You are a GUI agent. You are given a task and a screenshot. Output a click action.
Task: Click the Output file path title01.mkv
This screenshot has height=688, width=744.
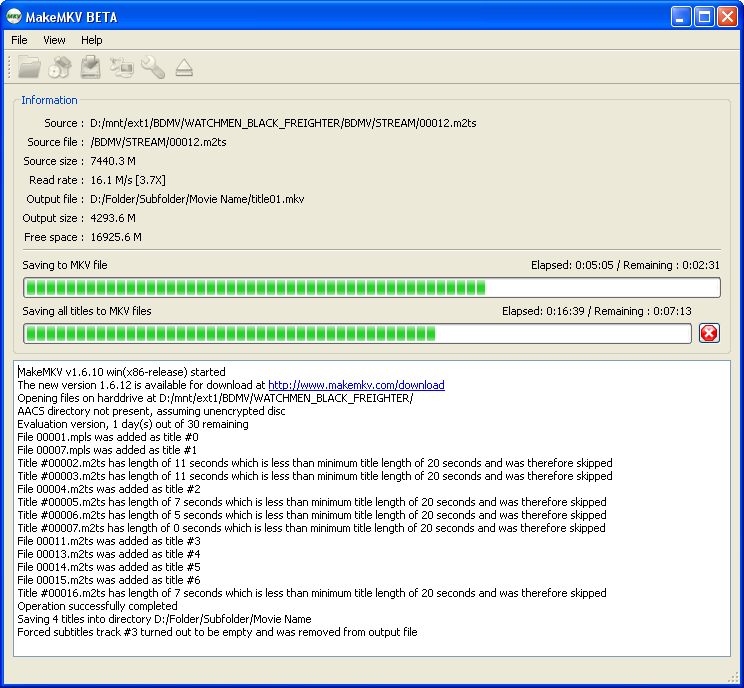(x=197, y=199)
